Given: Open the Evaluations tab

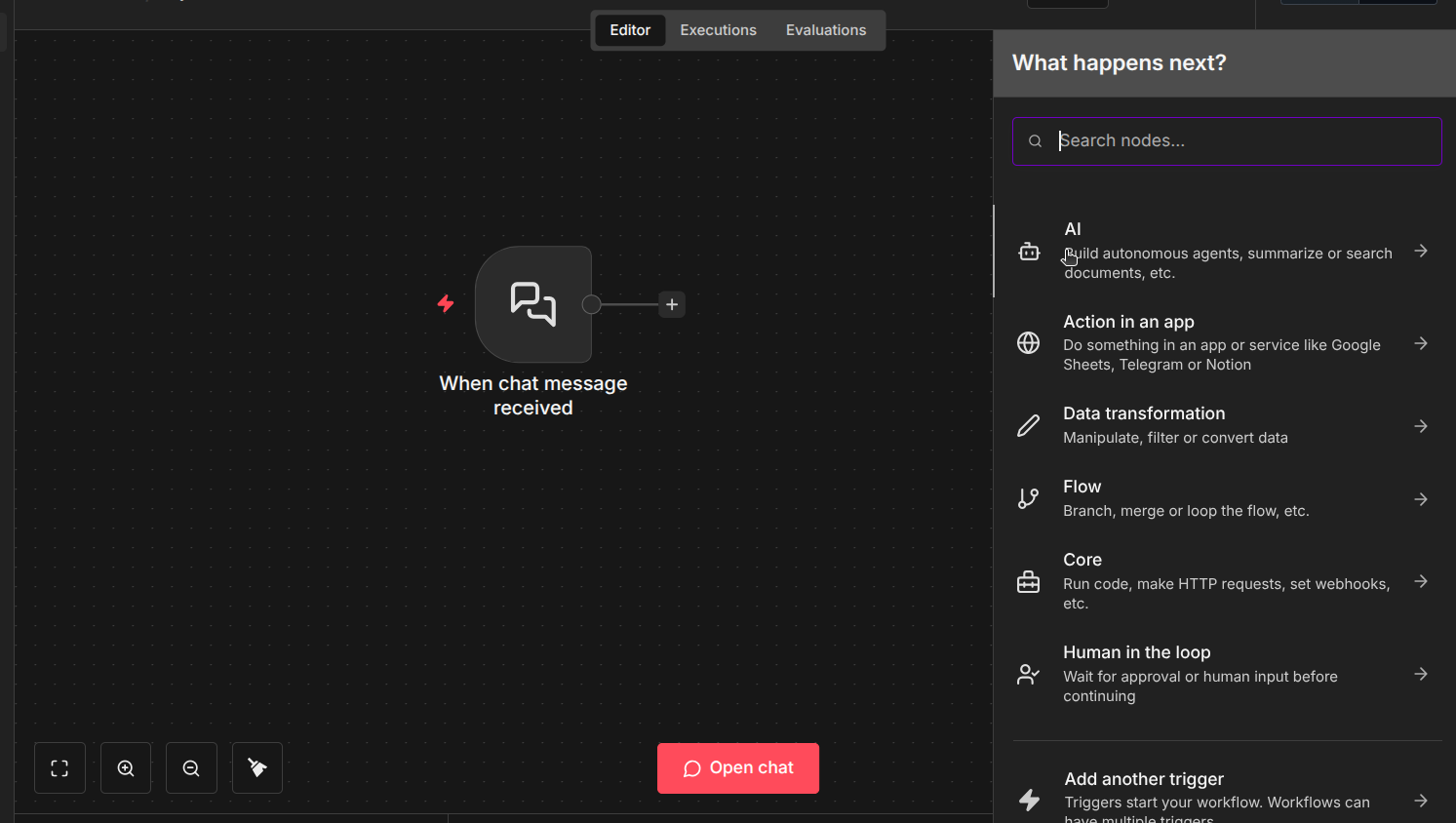Looking at the screenshot, I should [x=825, y=30].
